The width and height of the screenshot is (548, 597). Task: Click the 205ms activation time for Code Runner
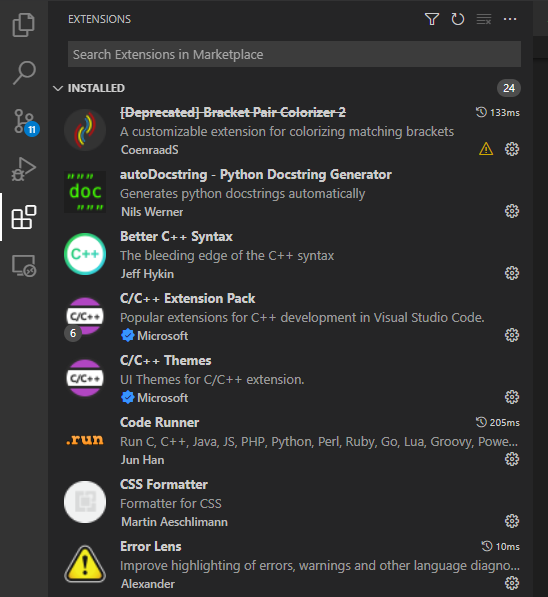tap(498, 423)
